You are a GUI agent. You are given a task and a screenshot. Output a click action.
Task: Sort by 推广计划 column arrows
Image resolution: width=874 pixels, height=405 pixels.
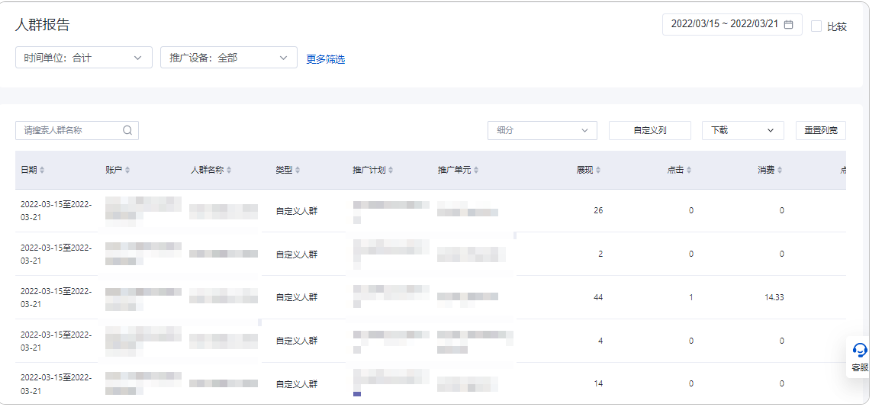(x=390, y=170)
